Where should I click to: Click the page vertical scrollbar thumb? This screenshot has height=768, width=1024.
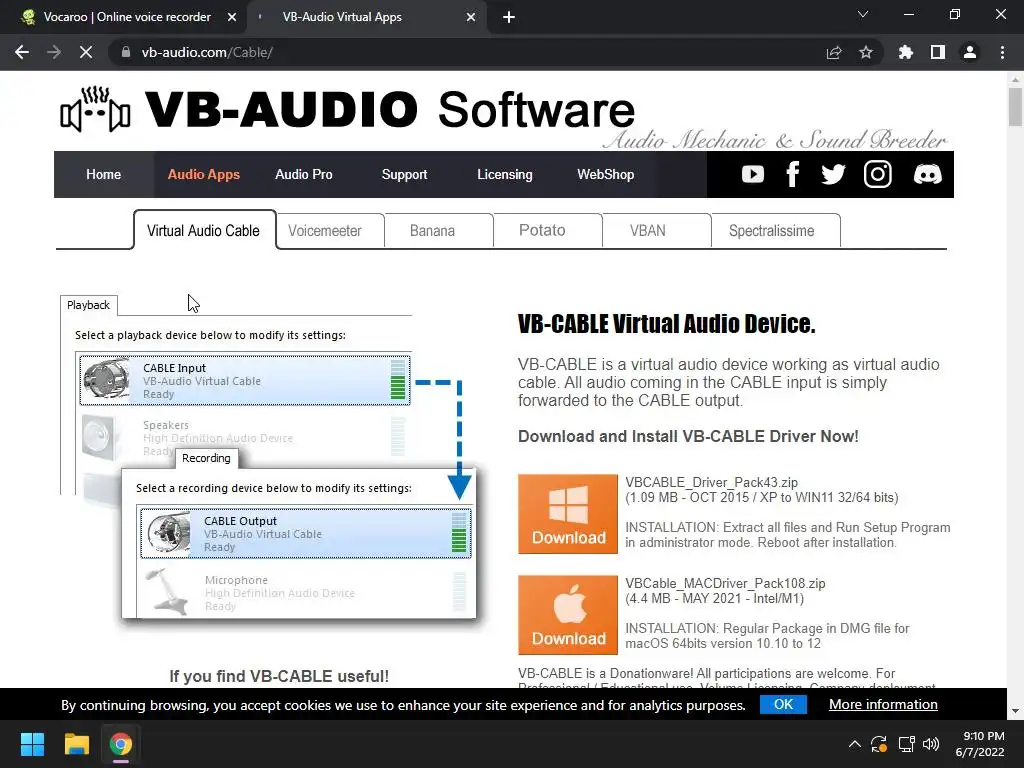(x=1015, y=106)
